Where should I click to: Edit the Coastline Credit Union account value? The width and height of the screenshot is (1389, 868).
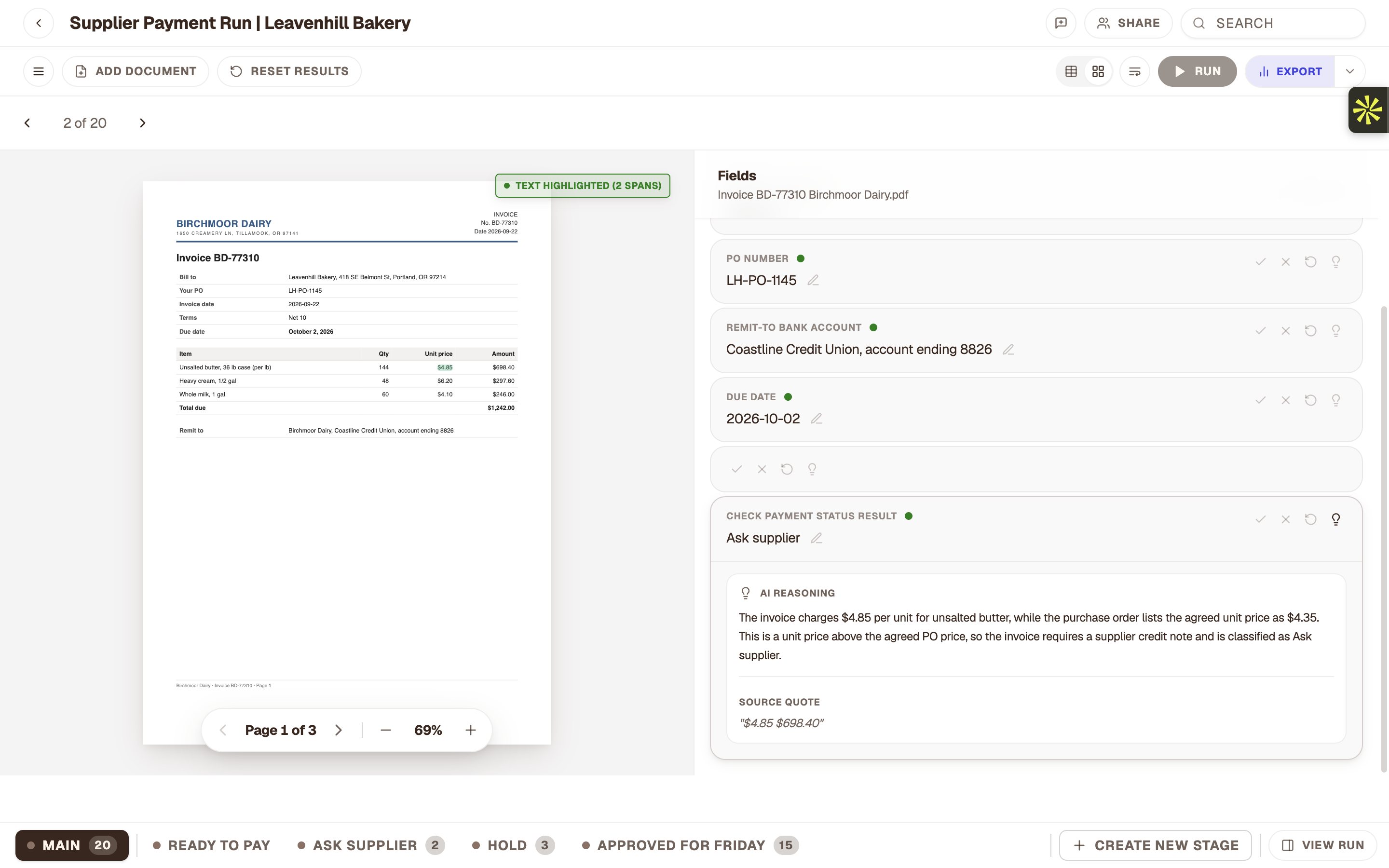tap(1008, 350)
